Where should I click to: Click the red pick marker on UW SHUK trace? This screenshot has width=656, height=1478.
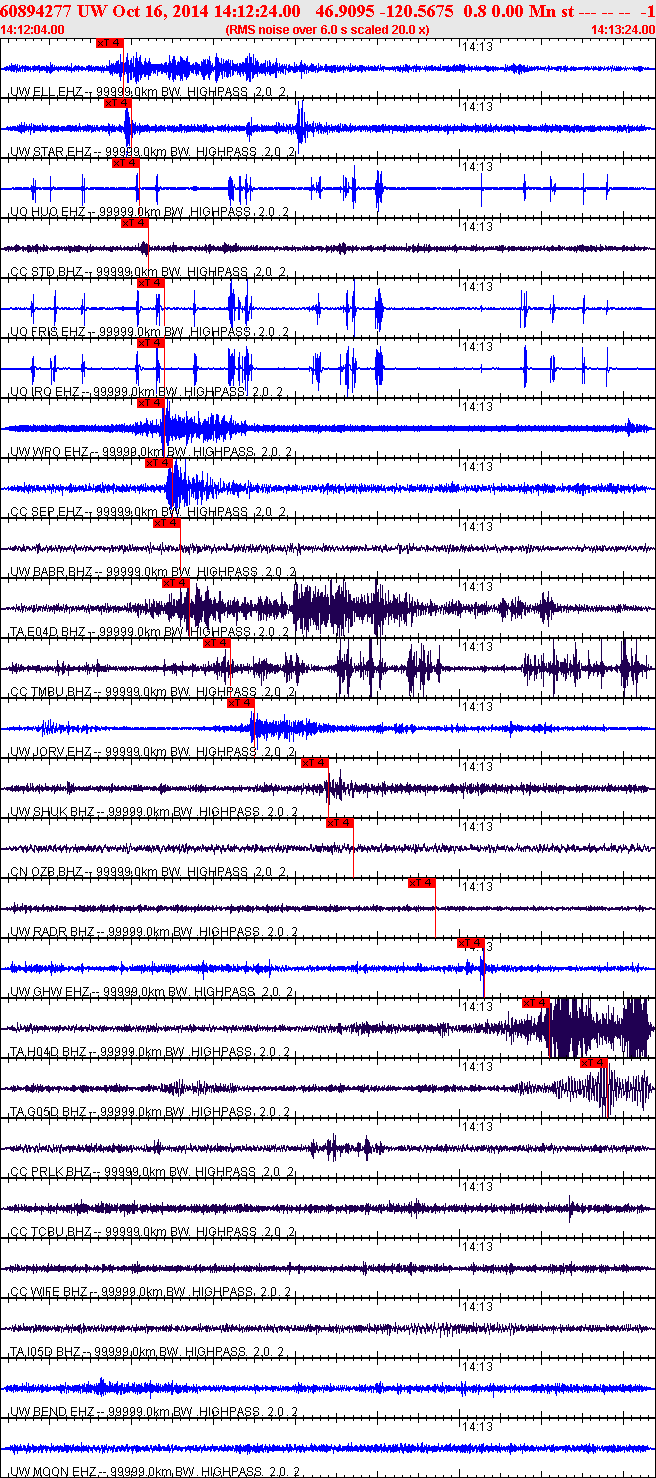click(x=314, y=763)
